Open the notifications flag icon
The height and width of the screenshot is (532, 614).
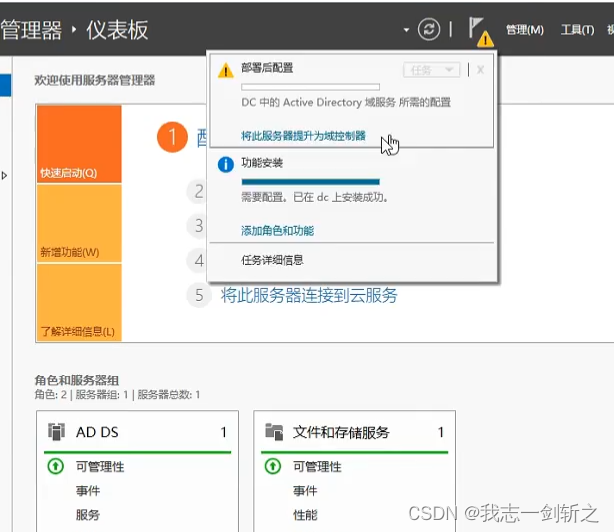point(481,31)
